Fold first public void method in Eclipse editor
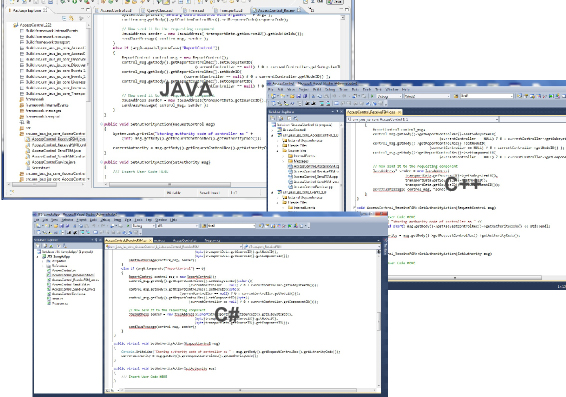 coord(101,124)
